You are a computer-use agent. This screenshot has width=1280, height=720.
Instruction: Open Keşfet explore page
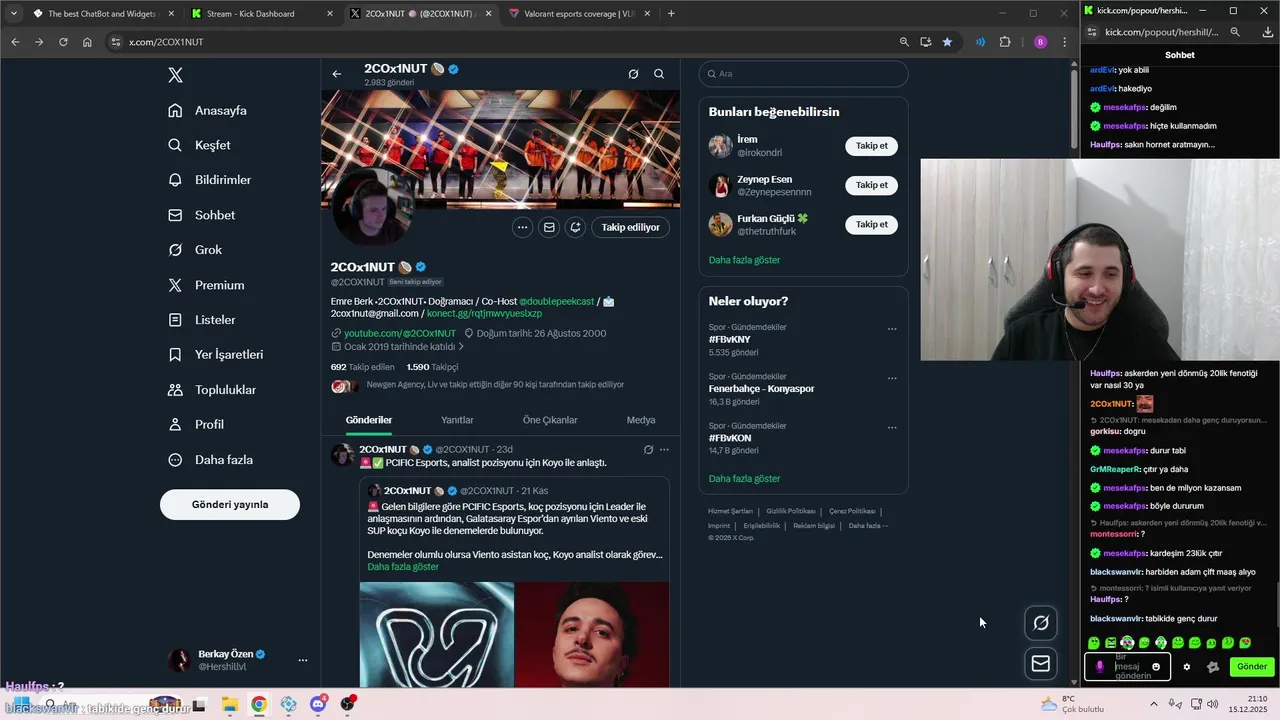tap(201, 145)
